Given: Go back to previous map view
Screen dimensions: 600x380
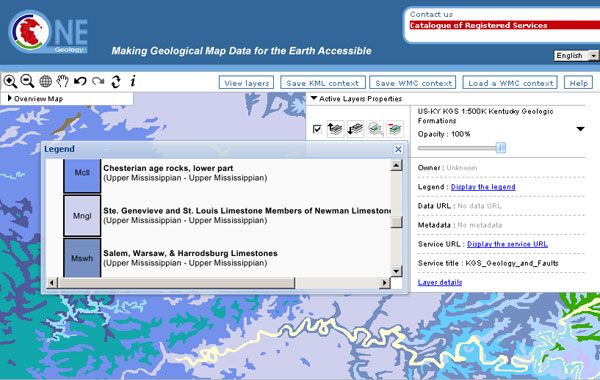Looking at the screenshot, I should point(80,81).
